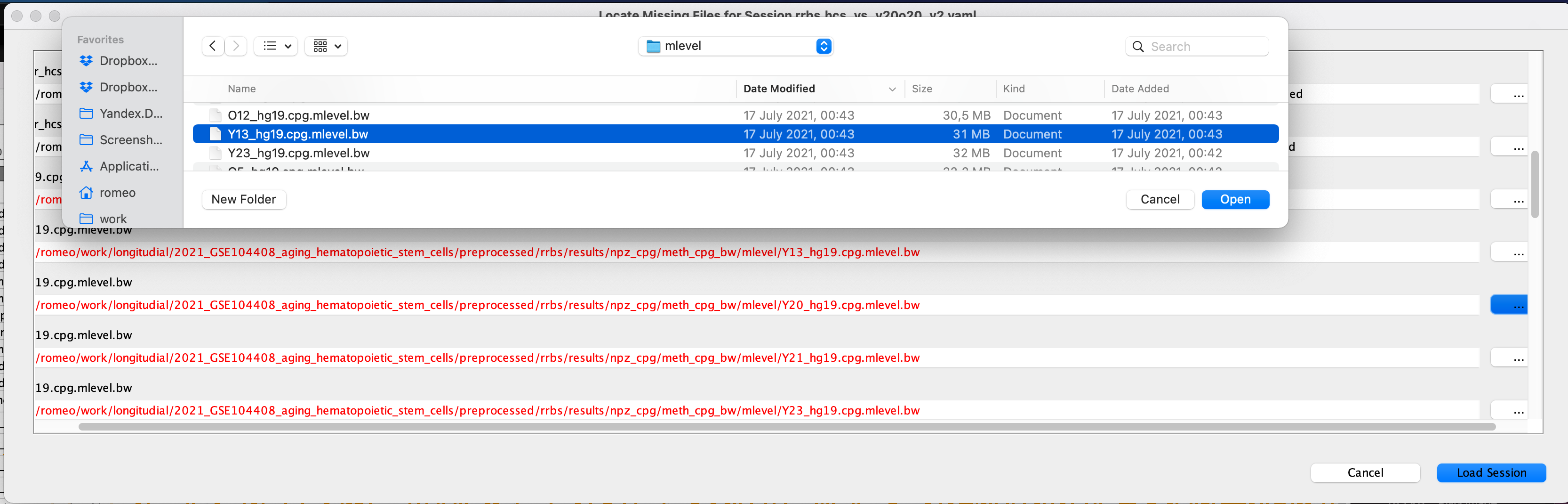Sort files by Kind column

click(x=1014, y=89)
